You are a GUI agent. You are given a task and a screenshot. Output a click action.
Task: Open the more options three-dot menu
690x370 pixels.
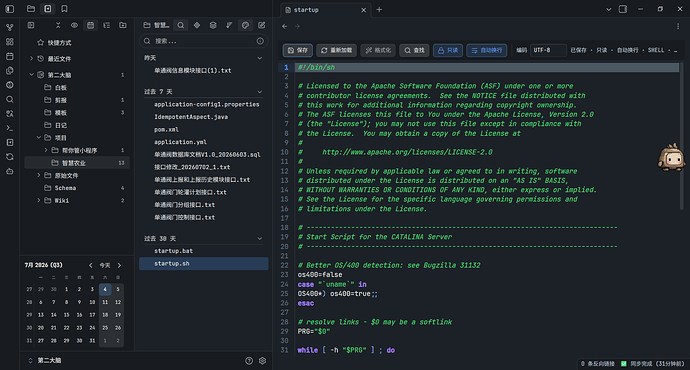tap(678, 26)
